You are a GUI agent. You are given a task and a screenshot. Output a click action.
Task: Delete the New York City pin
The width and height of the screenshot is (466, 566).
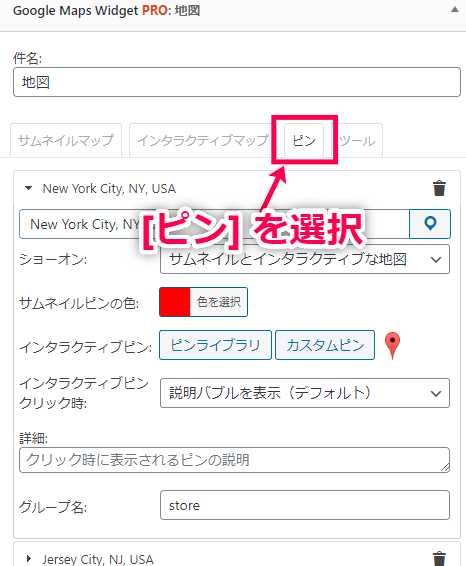pos(439,188)
